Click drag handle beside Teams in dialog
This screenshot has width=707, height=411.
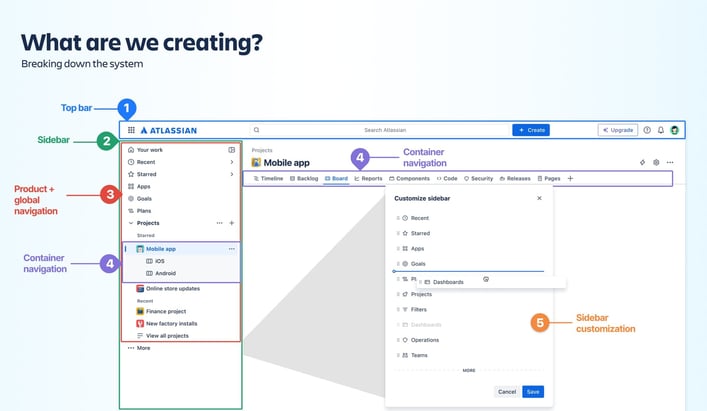point(398,355)
